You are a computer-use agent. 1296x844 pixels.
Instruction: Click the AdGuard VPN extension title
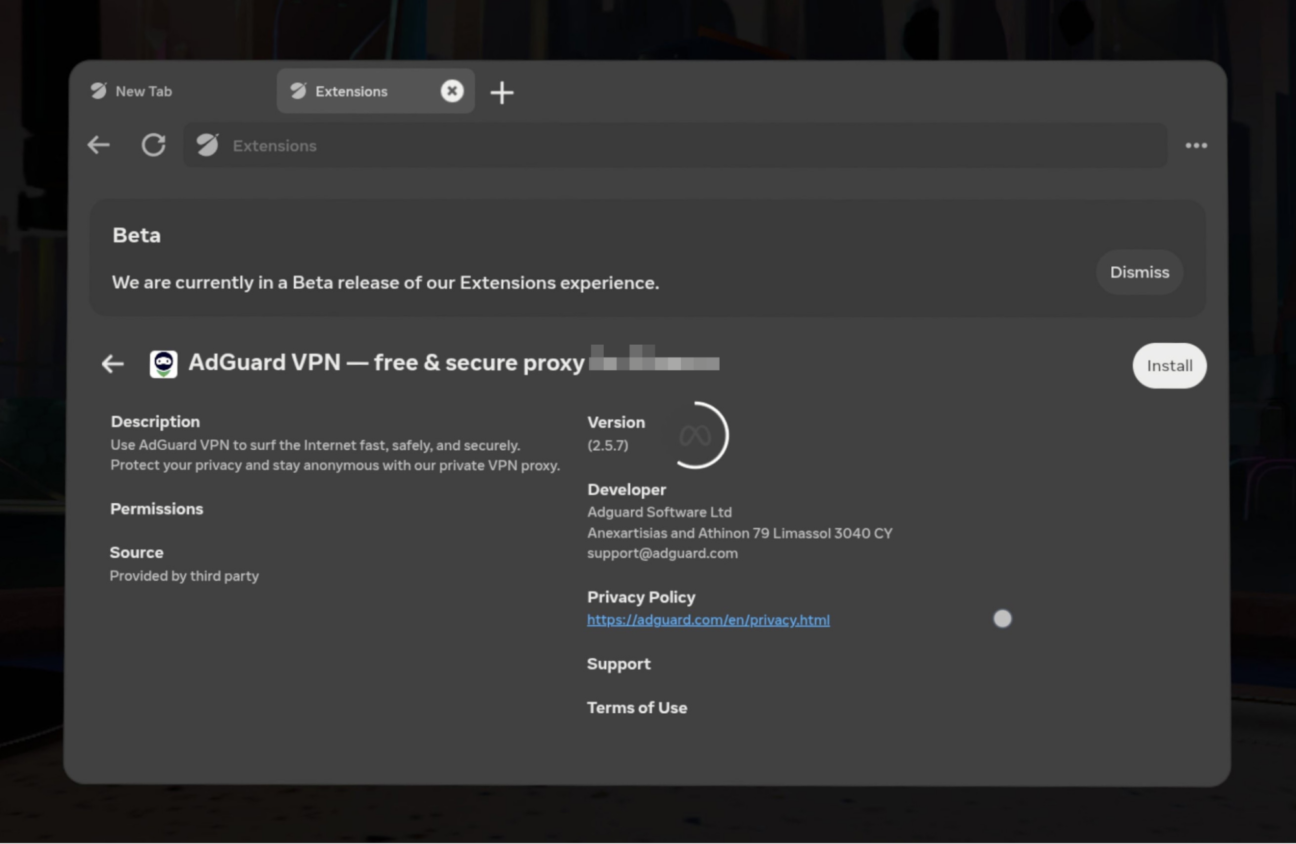[386, 363]
